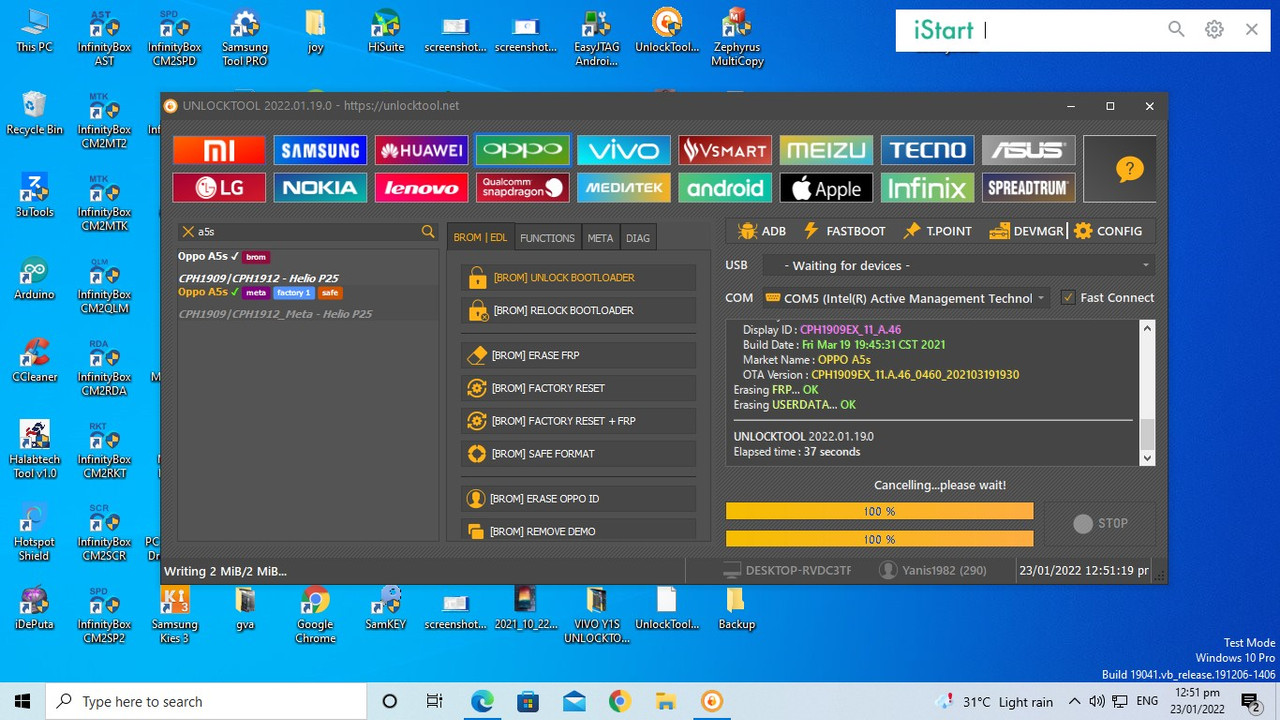This screenshot has height=720, width=1280.
Task: Select the Qualcomm Snapdragon icon
Action: [523, 188]
